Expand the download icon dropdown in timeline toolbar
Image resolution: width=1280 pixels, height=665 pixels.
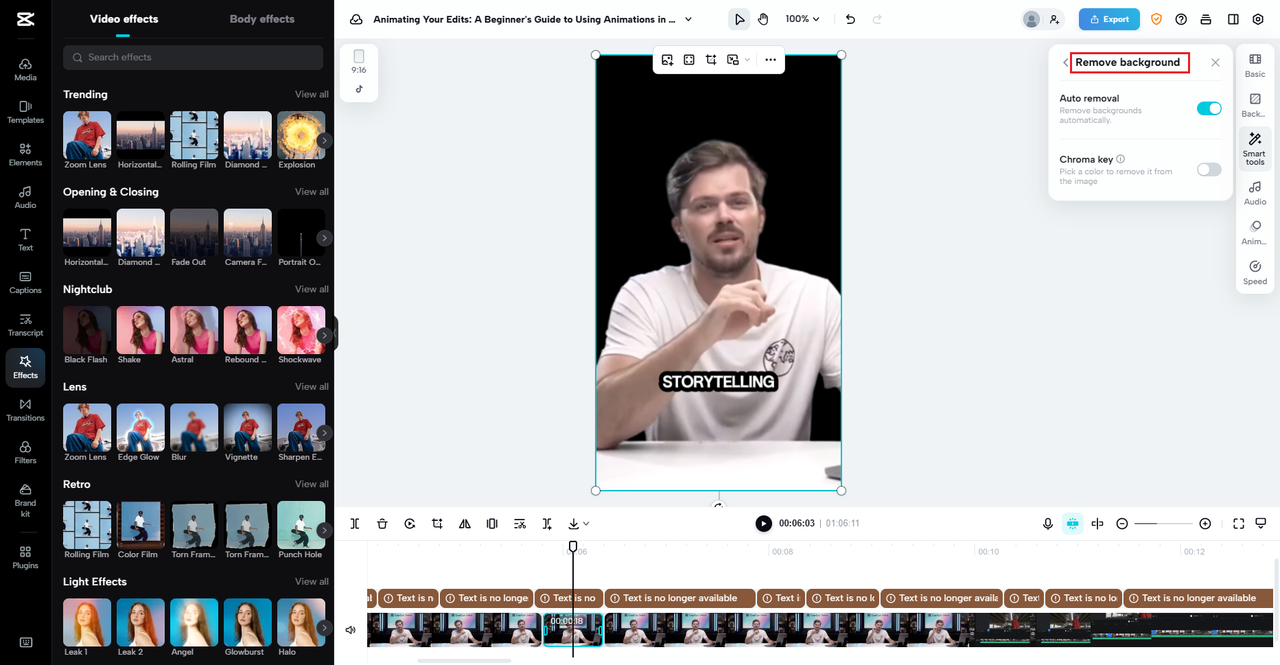[x=585, y=523]
